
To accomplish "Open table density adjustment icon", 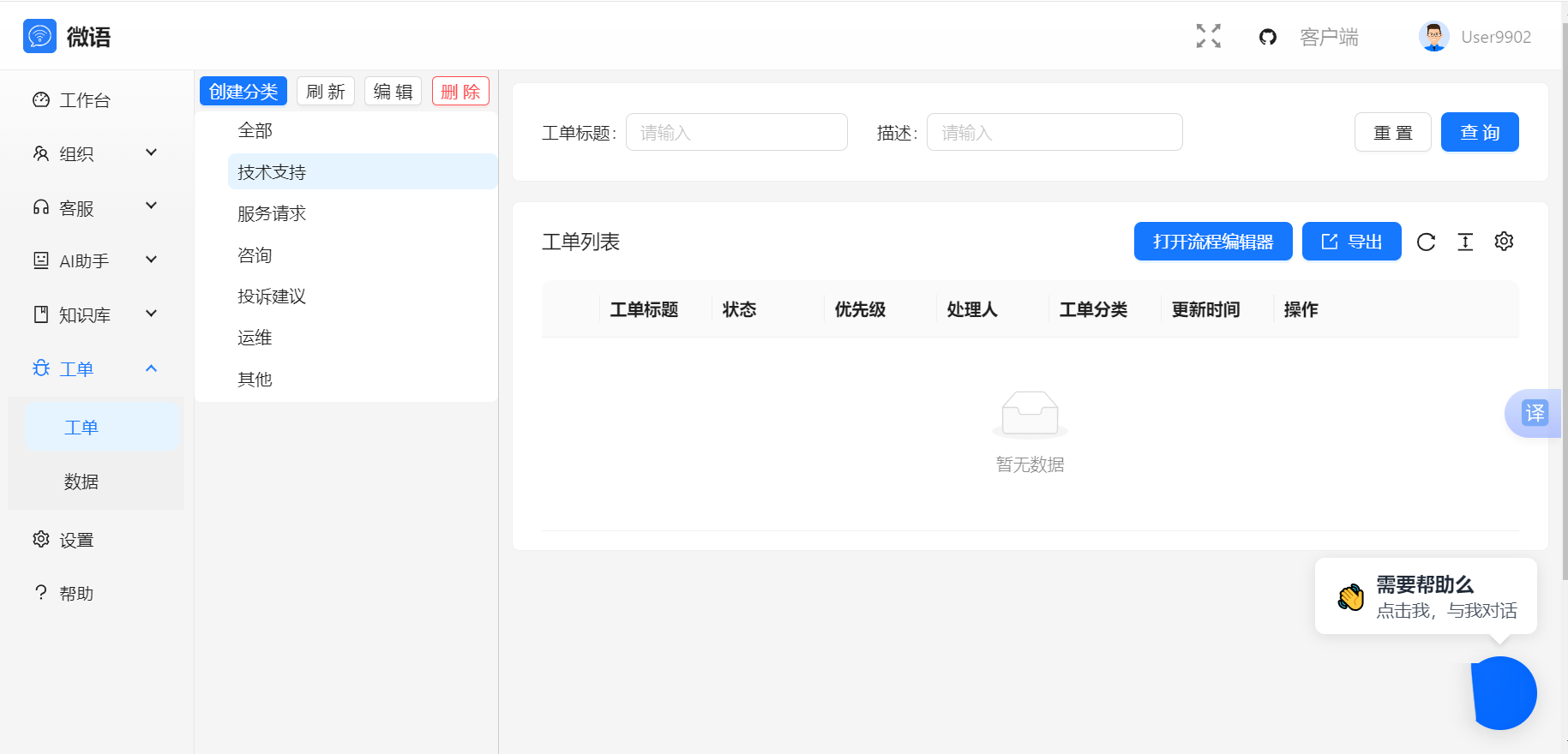I will pyautogui.click(x=1465, y=242).
